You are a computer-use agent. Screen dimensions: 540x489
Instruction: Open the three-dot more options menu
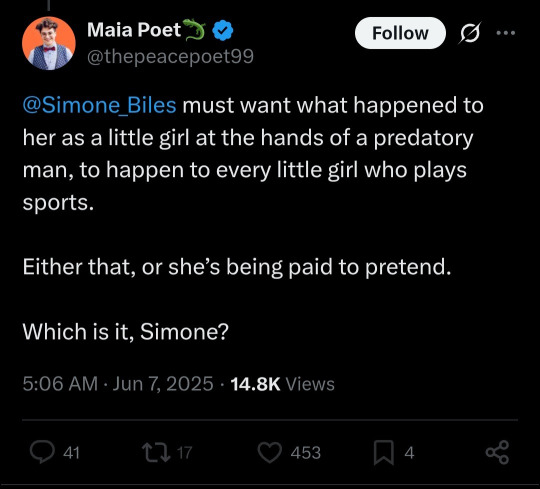(x=506, y=33)
